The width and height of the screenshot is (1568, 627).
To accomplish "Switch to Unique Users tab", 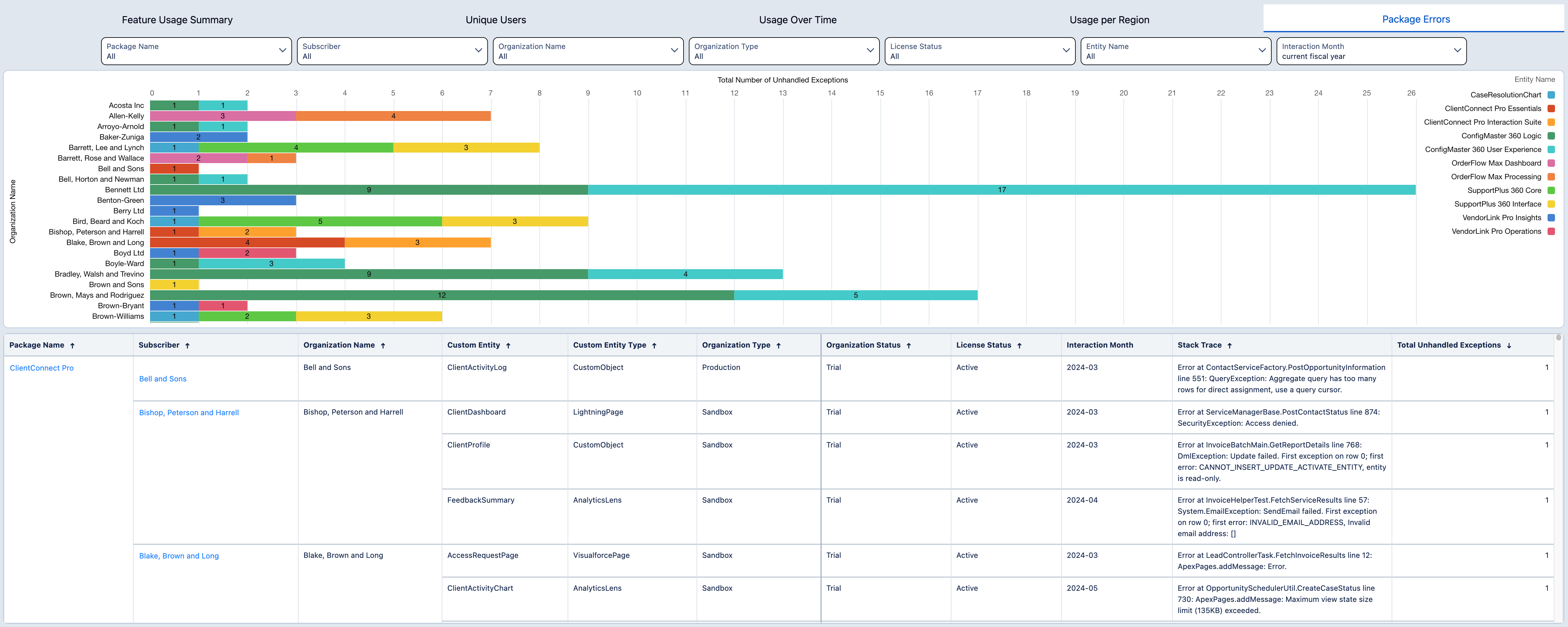I will click(495, 20).
